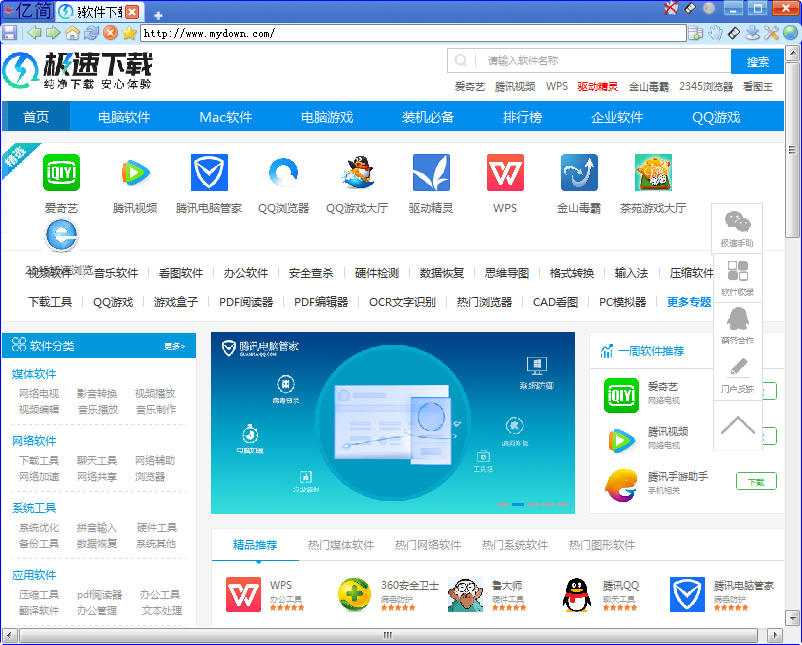Click the red 驱动精灵 hot search link
802x645 pixels.
pyautogui.click(x=597, y=86)
